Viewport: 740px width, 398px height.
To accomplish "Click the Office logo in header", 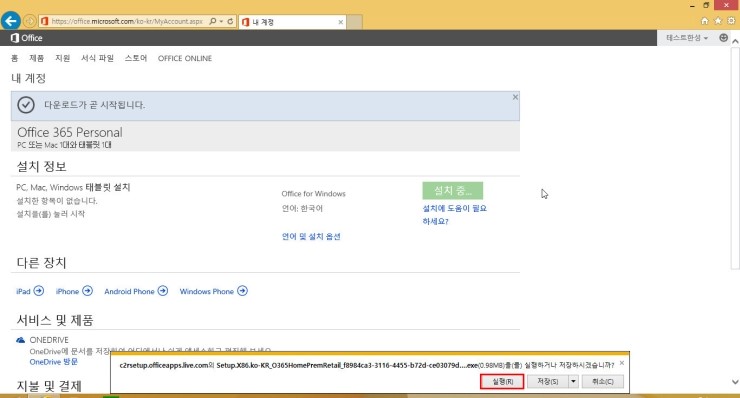I will pos(26,38).
